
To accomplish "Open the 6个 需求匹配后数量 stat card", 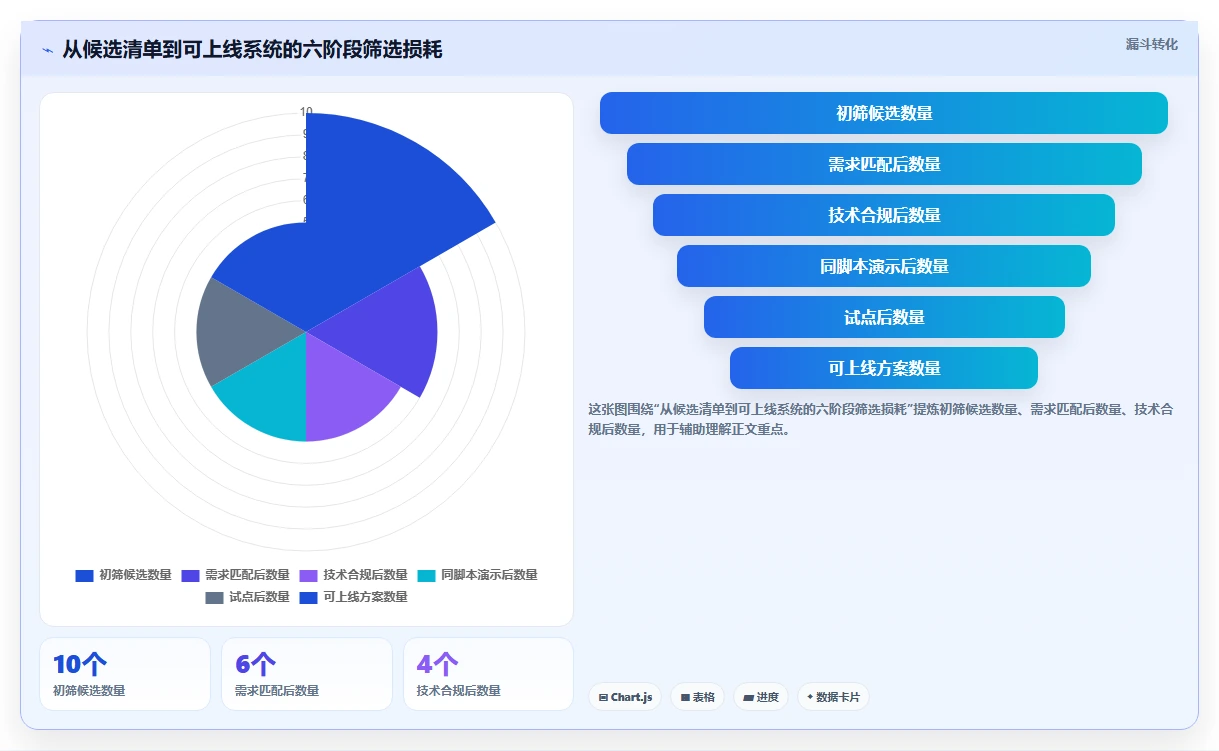I will coord(307,674).
